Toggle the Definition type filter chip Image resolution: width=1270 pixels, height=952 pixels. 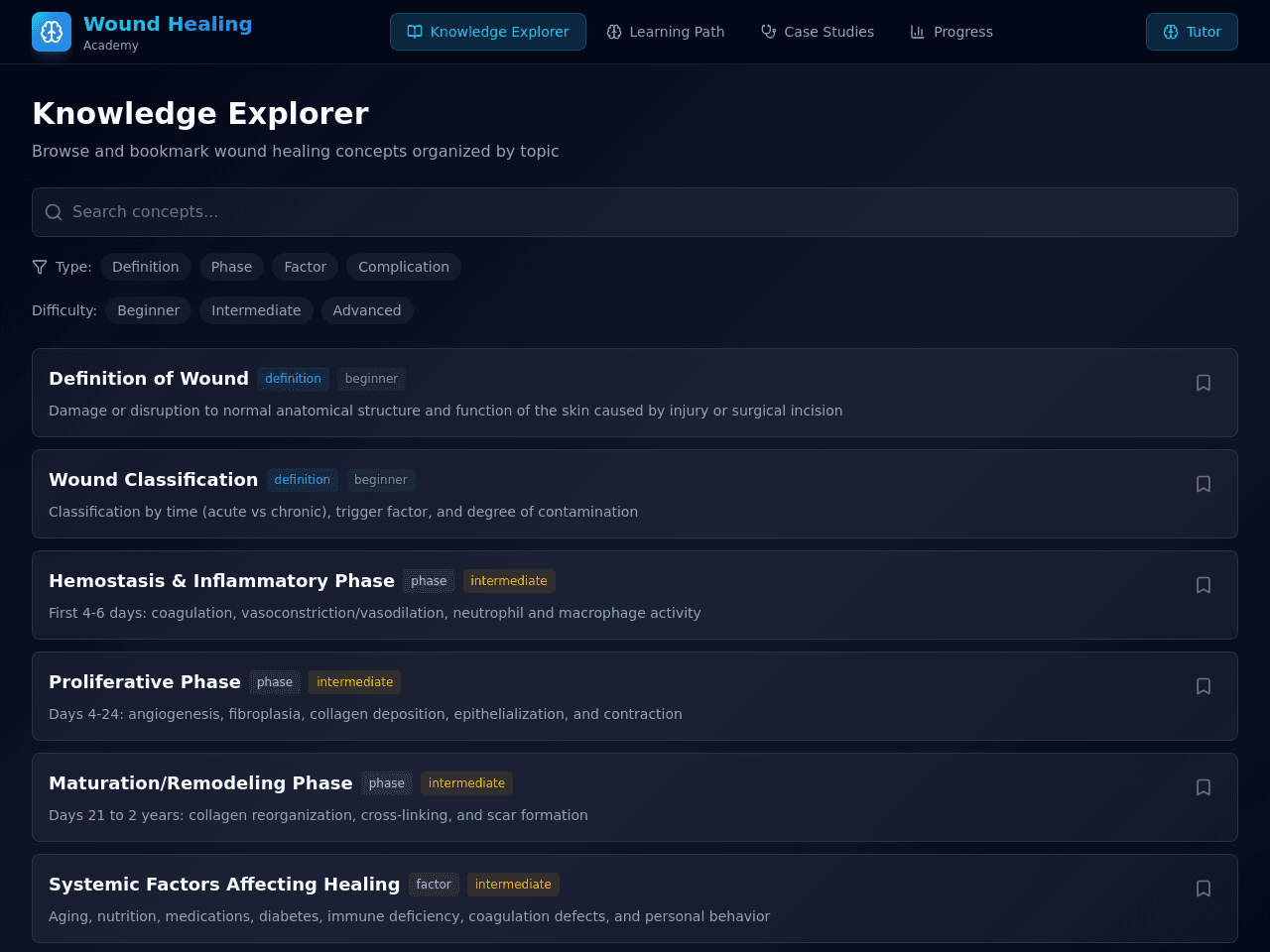coord(146,267)
